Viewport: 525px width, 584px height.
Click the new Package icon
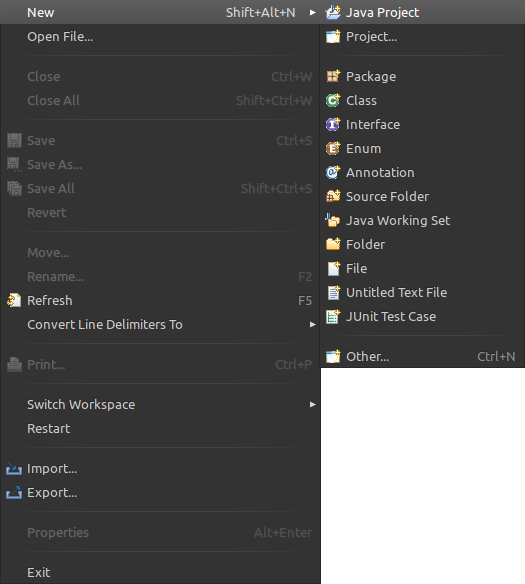(x=333, y=76)
